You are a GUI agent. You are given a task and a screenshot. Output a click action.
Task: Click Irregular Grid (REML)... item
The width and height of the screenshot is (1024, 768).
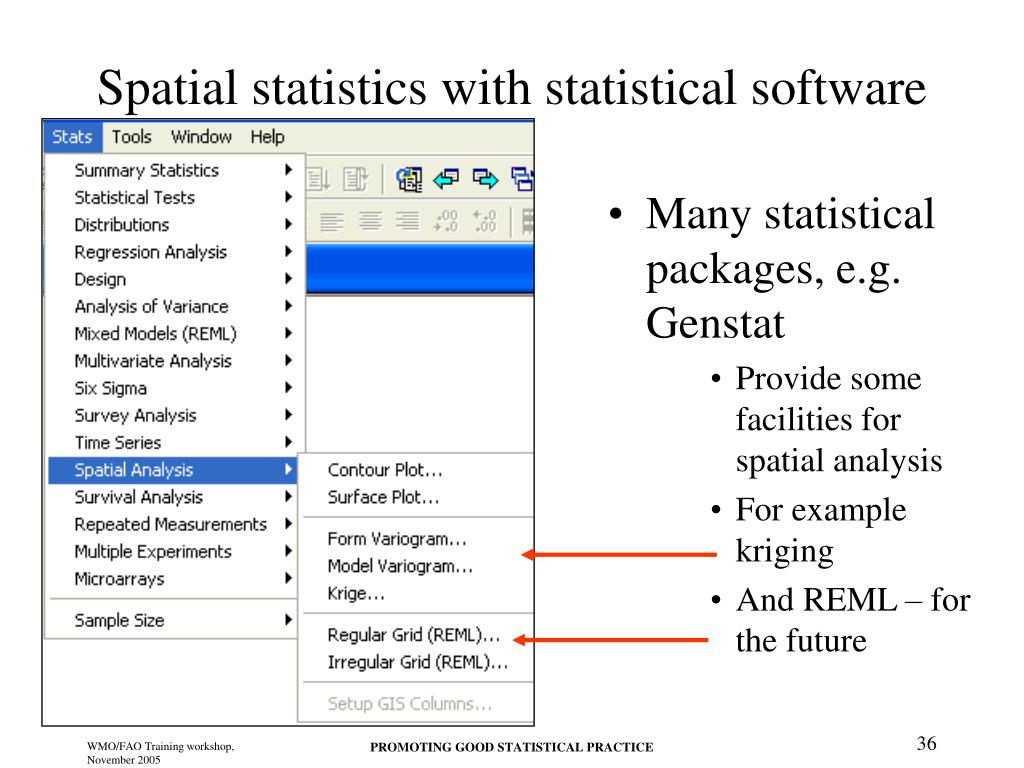(x=417, y=662)
